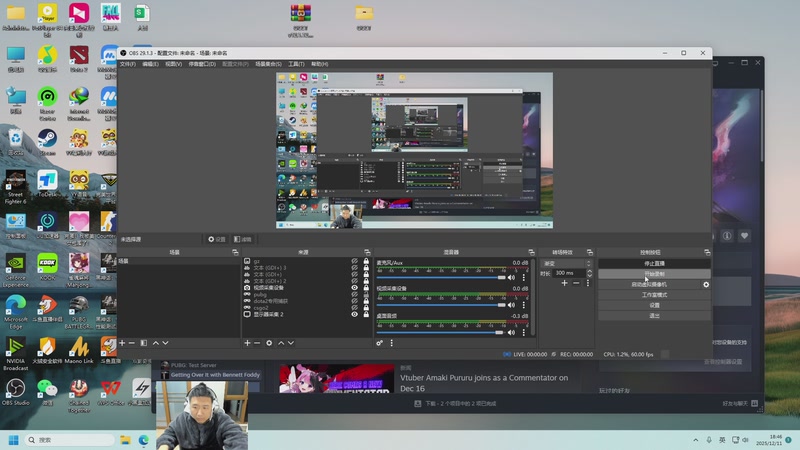This screenshot has height=450, width=800.
Task: Click the Exit button in controls
Action: 654,315
